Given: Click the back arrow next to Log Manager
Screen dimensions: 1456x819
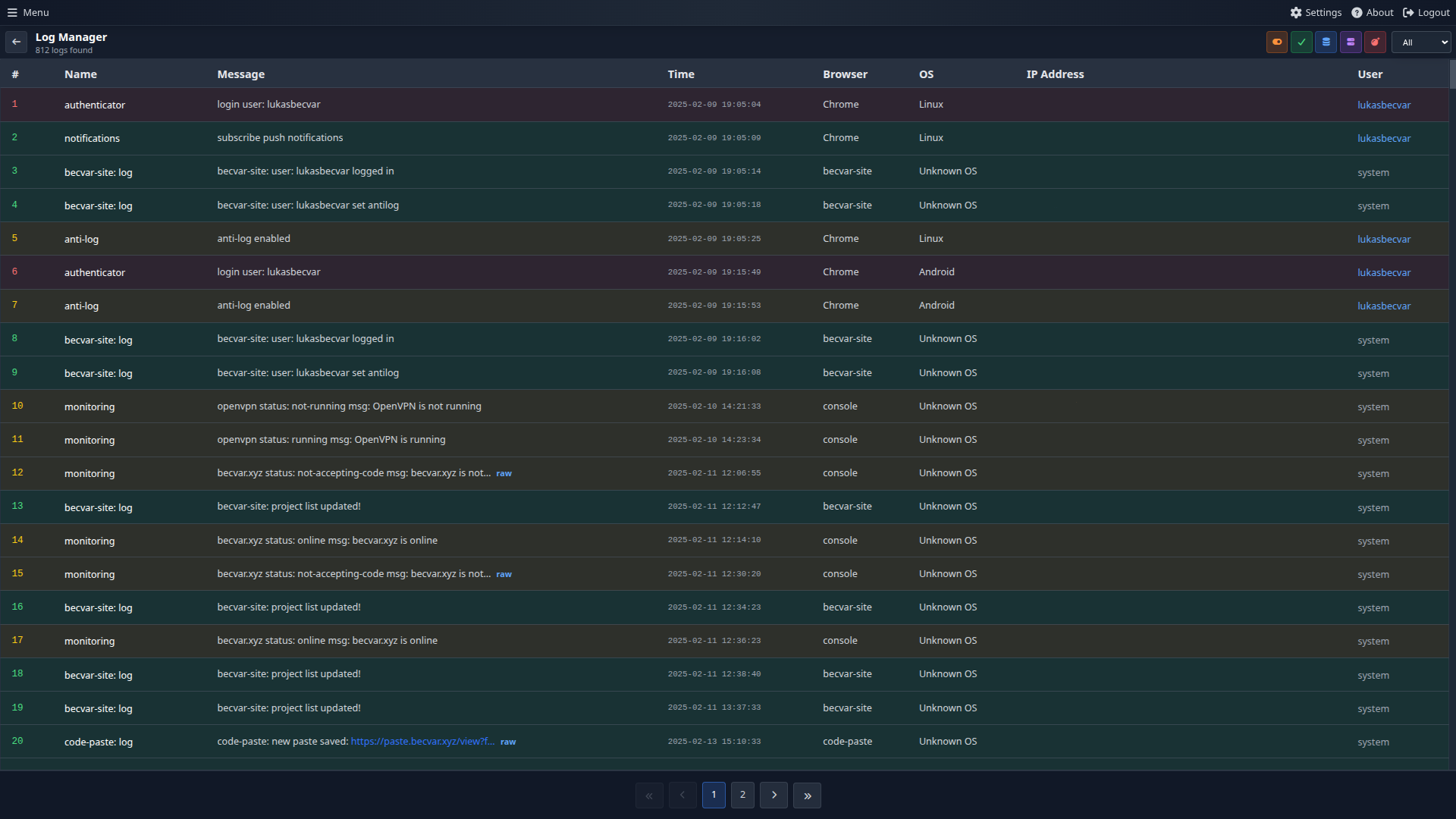Looking at the screenshot, I should (x=16, y=42).
